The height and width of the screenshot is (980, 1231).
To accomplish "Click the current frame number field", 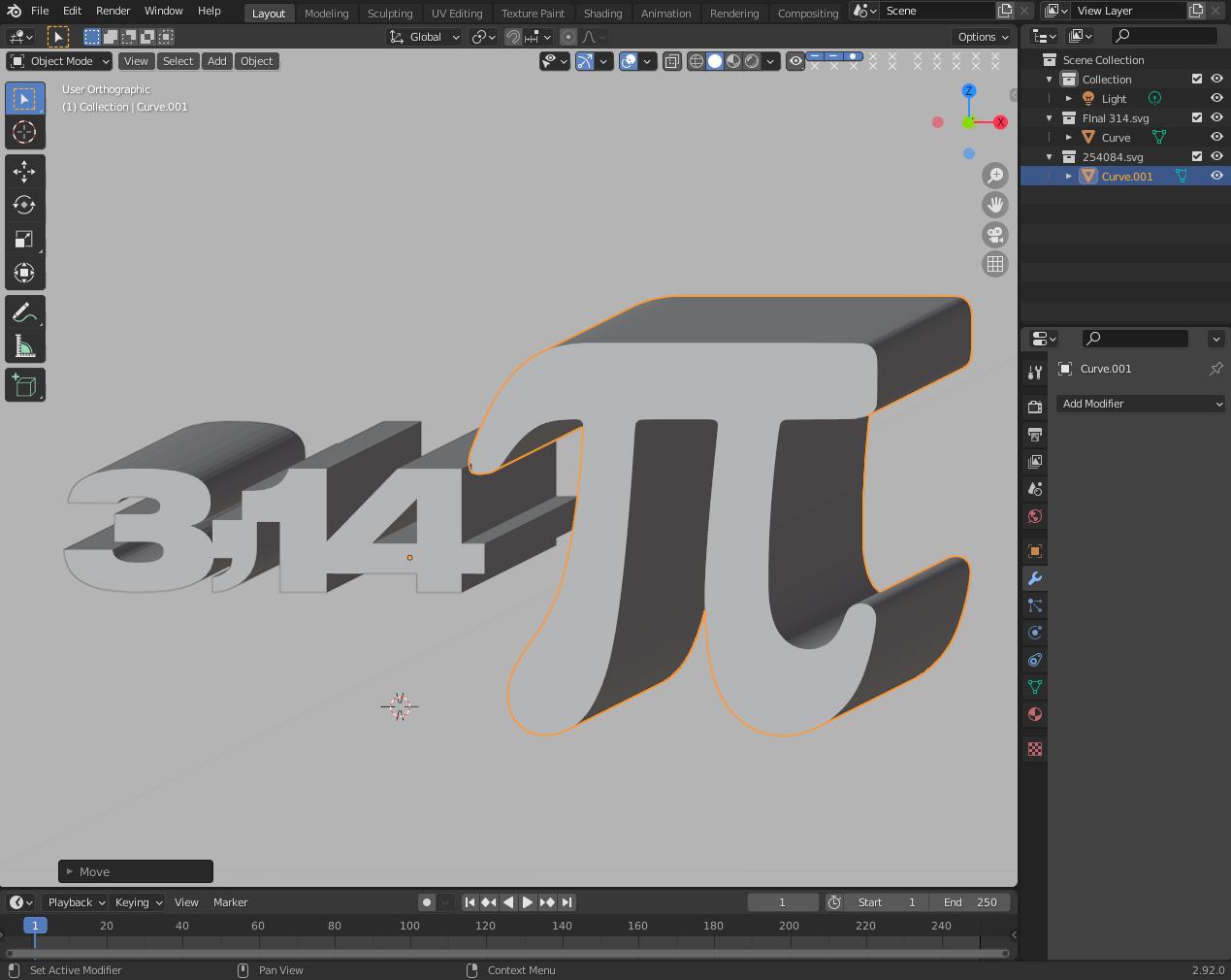I will click(x=783, y=902).
